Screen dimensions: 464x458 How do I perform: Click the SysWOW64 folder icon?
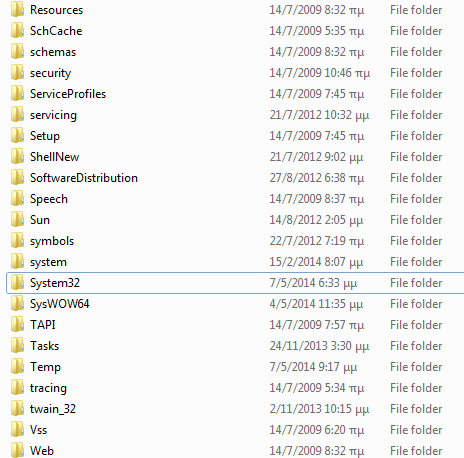pyautogui.click(x=17, y=304)
